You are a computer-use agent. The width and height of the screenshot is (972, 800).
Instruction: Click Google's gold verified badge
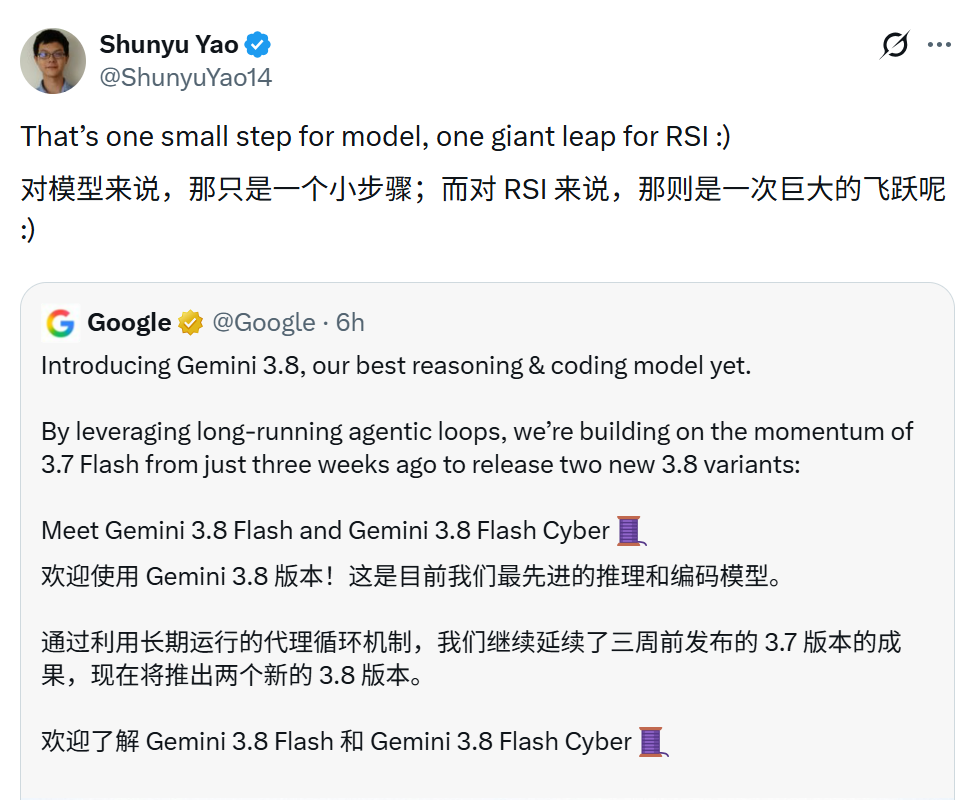click(x=190, y=323)
